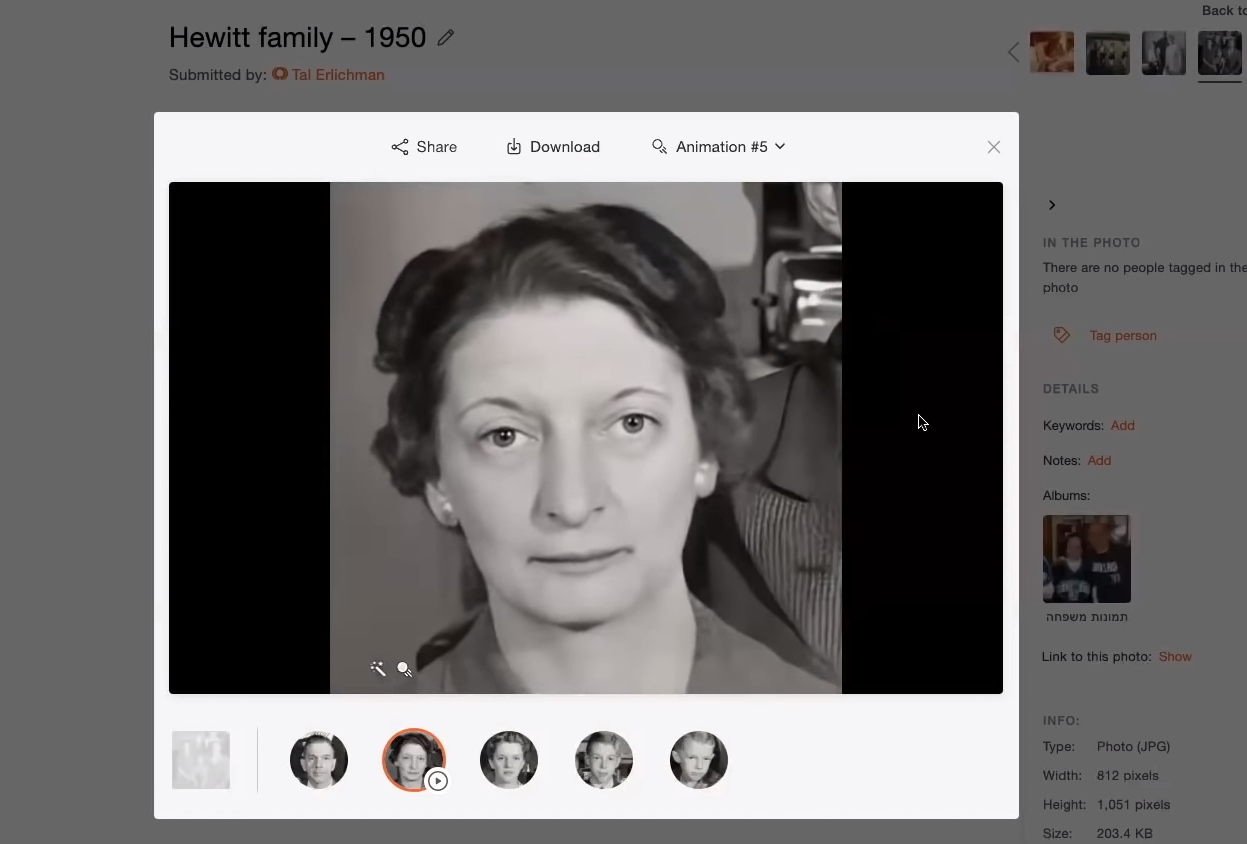Screen dimensions: 1247x844
Task: Play animation on the selected face thumbnail
Action: (438, 781)
